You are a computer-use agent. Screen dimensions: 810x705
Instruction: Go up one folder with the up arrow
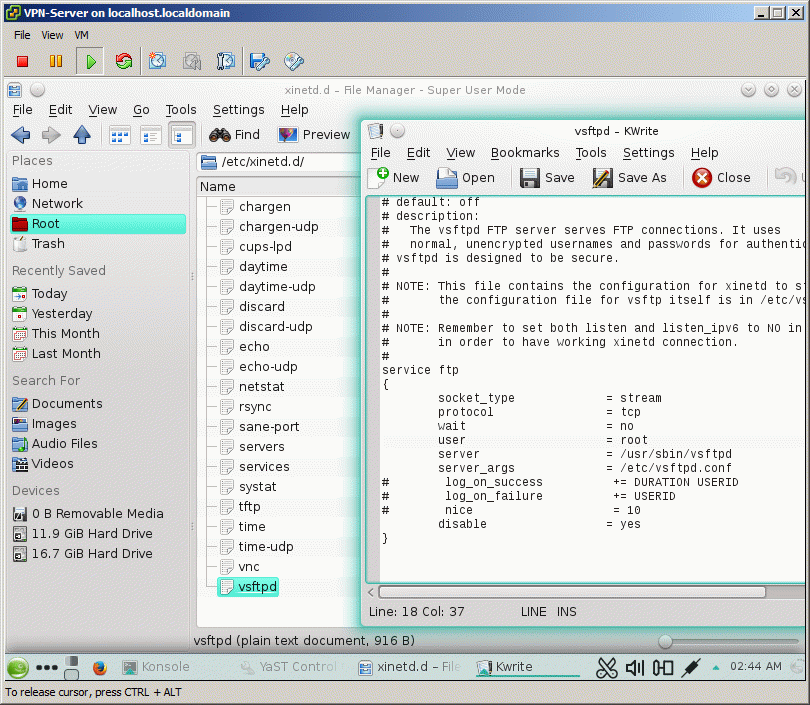tap(82, 135)
